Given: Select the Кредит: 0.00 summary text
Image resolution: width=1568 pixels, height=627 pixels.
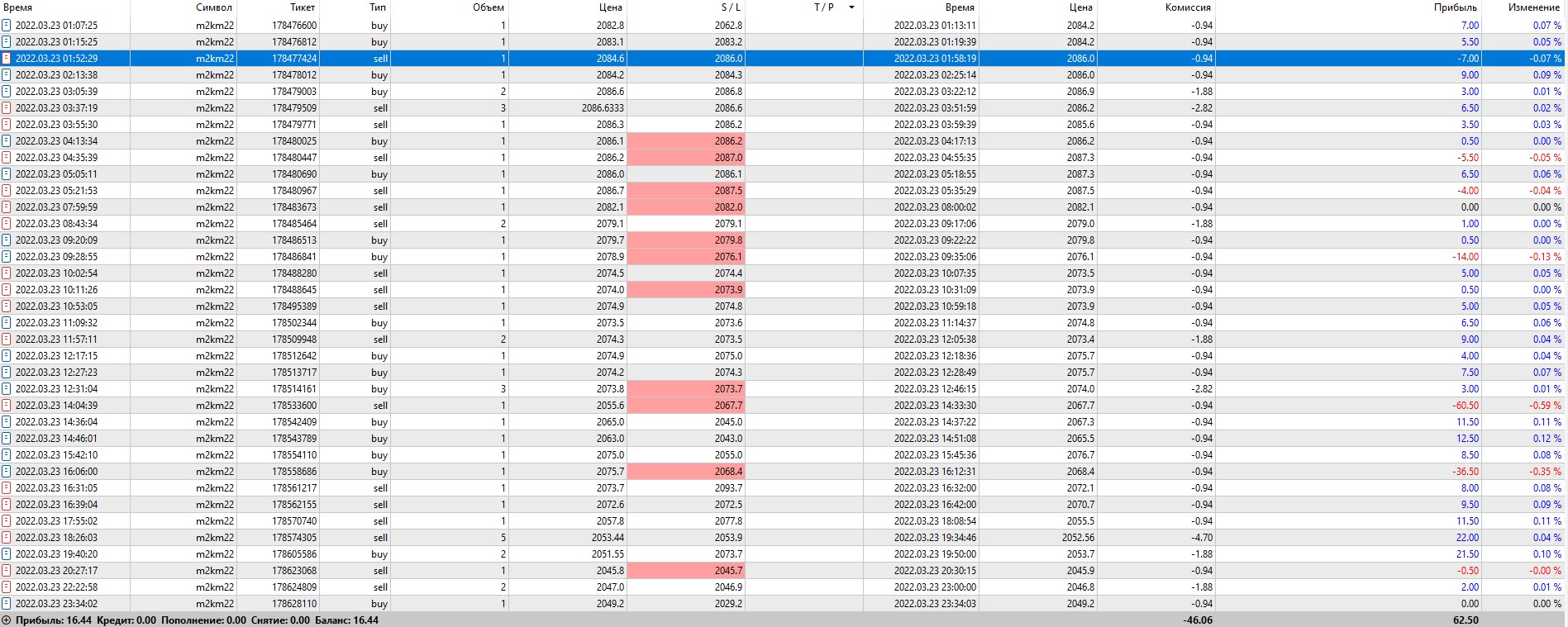Looking at the screenshot, I should click(x=126, y=620).
